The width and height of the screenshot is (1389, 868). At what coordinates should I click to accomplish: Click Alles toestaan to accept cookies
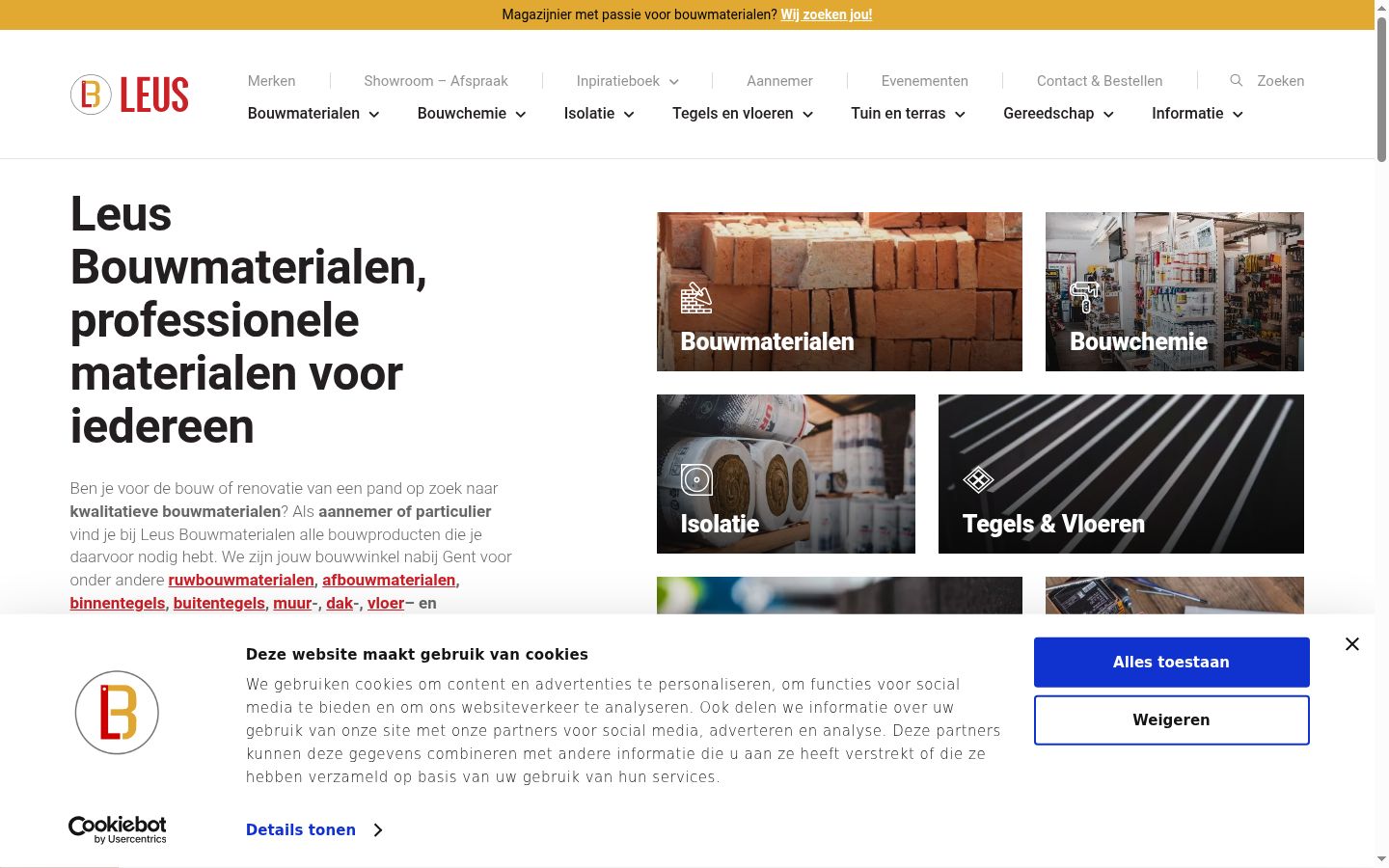point(1172,663)
